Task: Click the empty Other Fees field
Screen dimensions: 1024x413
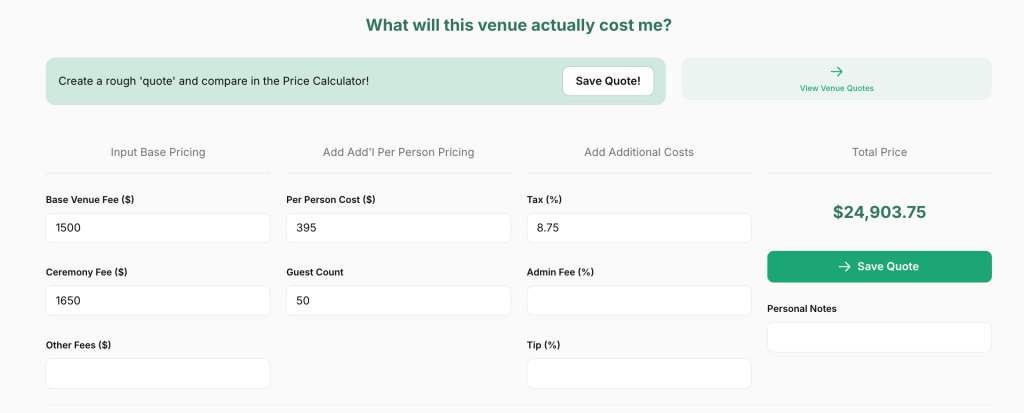Action: pyautogui.click(x=158, y=373)
